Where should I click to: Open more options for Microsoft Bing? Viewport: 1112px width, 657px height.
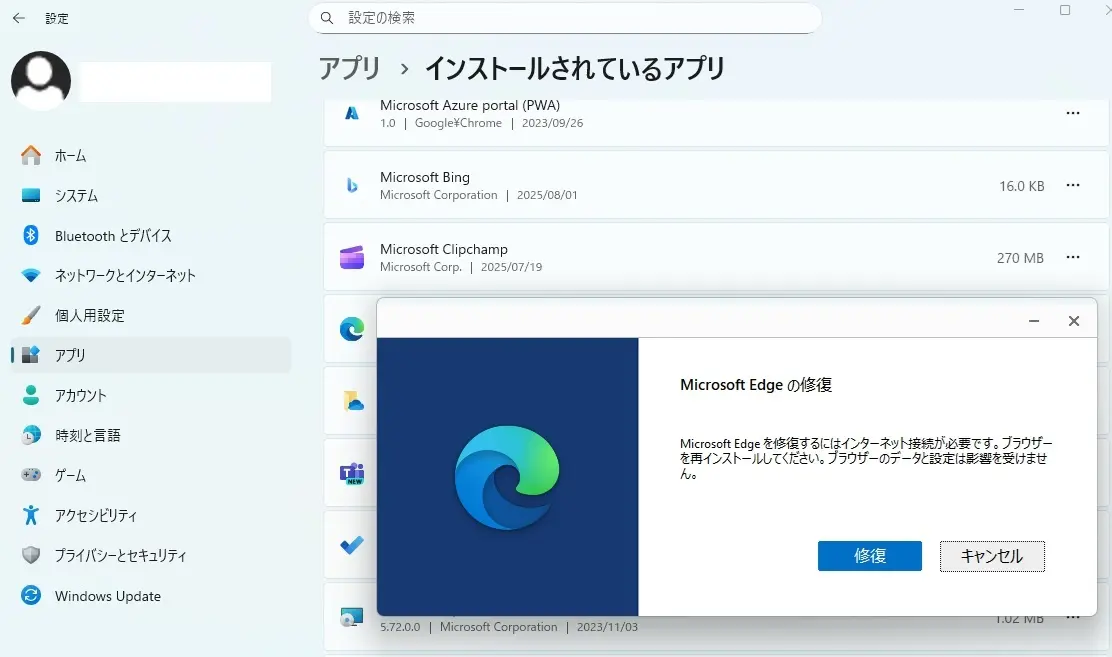[1073, 185]
